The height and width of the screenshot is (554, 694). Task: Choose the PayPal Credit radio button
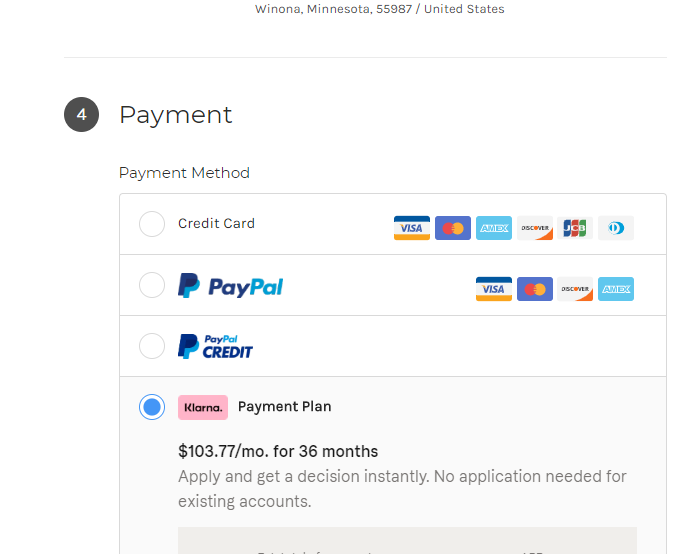[152, 346]
